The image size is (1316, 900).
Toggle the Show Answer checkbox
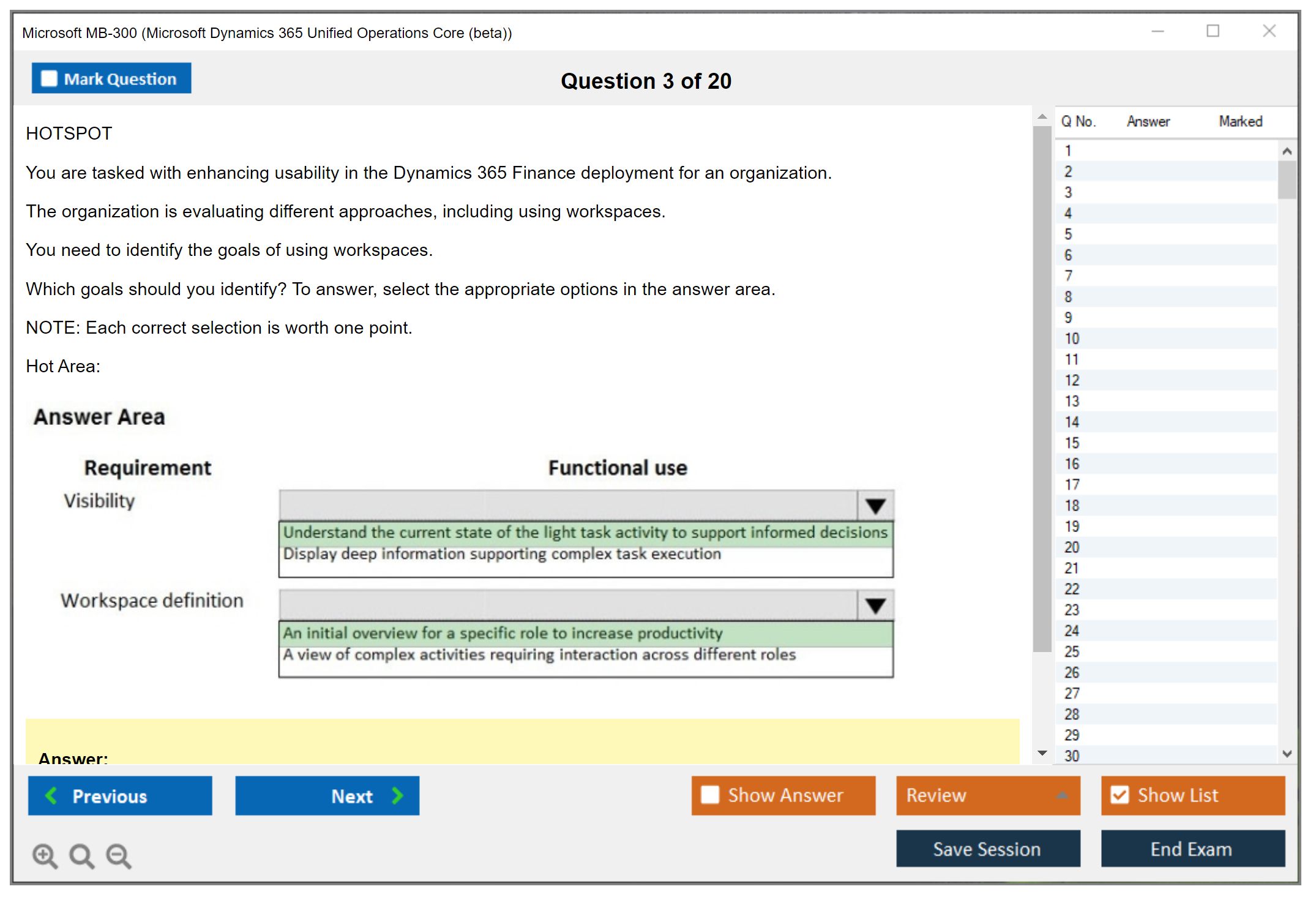pos(710,795)
